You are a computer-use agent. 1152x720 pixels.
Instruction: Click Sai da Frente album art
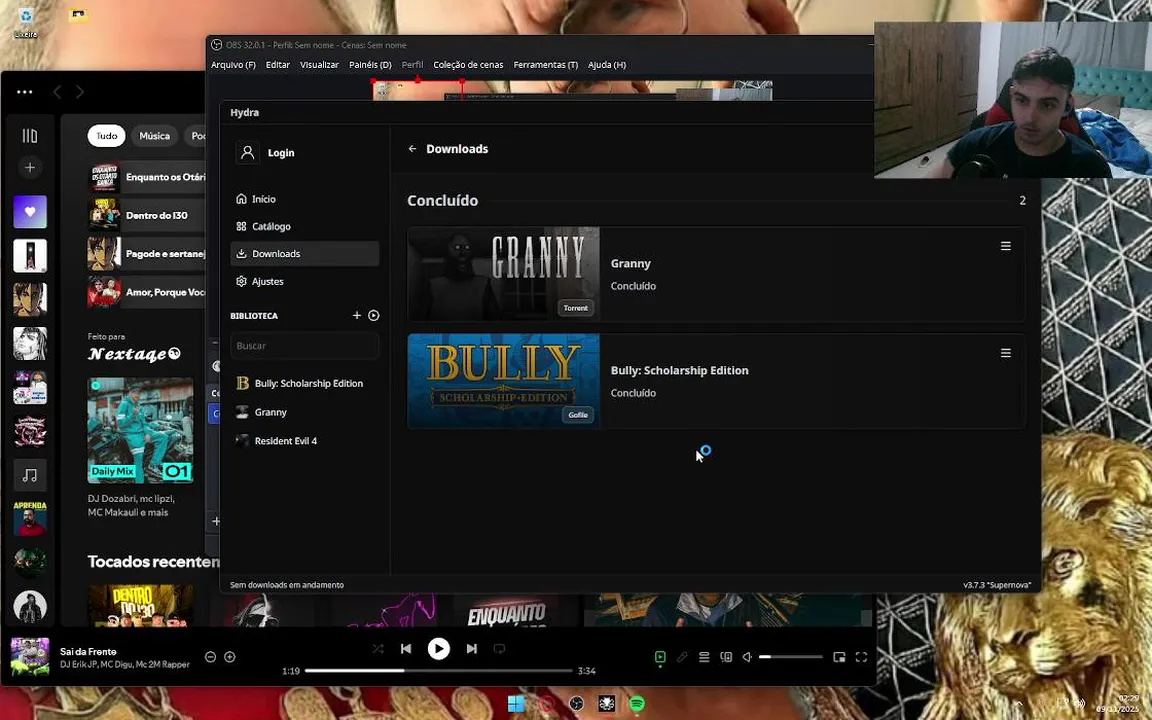click(30, 657)
